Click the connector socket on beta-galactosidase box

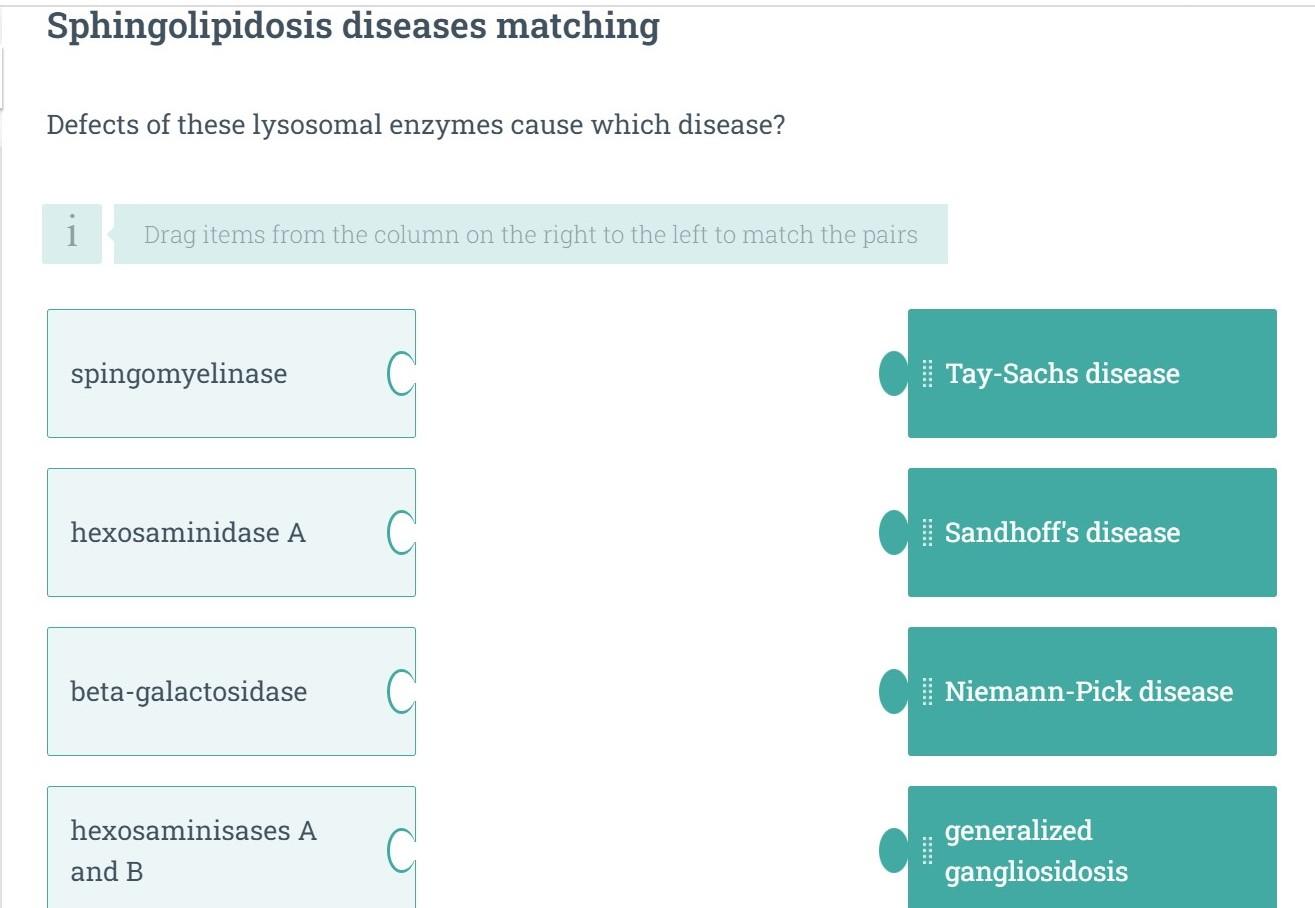tap(399, 691)
